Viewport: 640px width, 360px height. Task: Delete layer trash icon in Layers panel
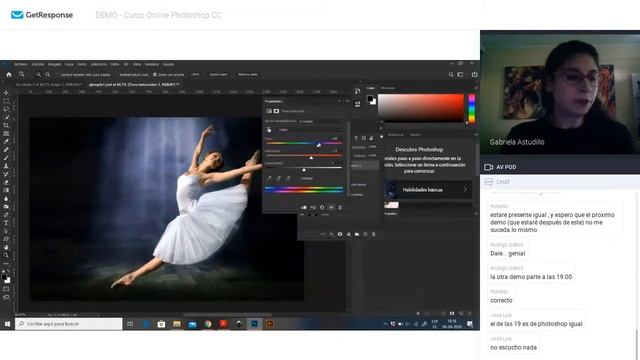tap(373, 234)
